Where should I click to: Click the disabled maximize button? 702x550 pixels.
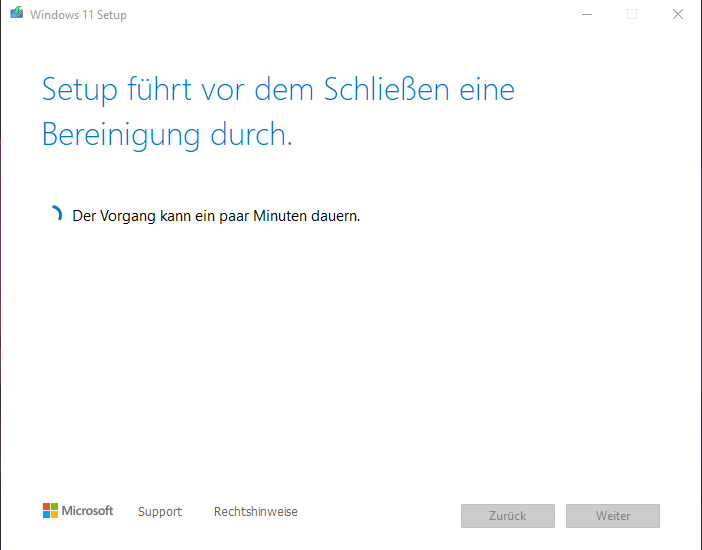click(632, 14)
